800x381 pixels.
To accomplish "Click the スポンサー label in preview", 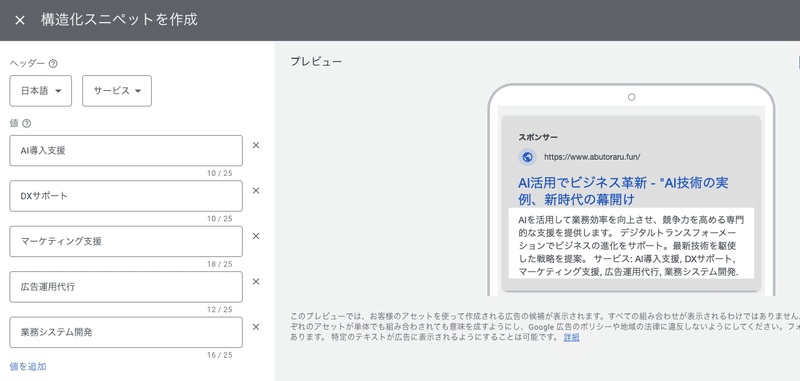I will [538, 137].
